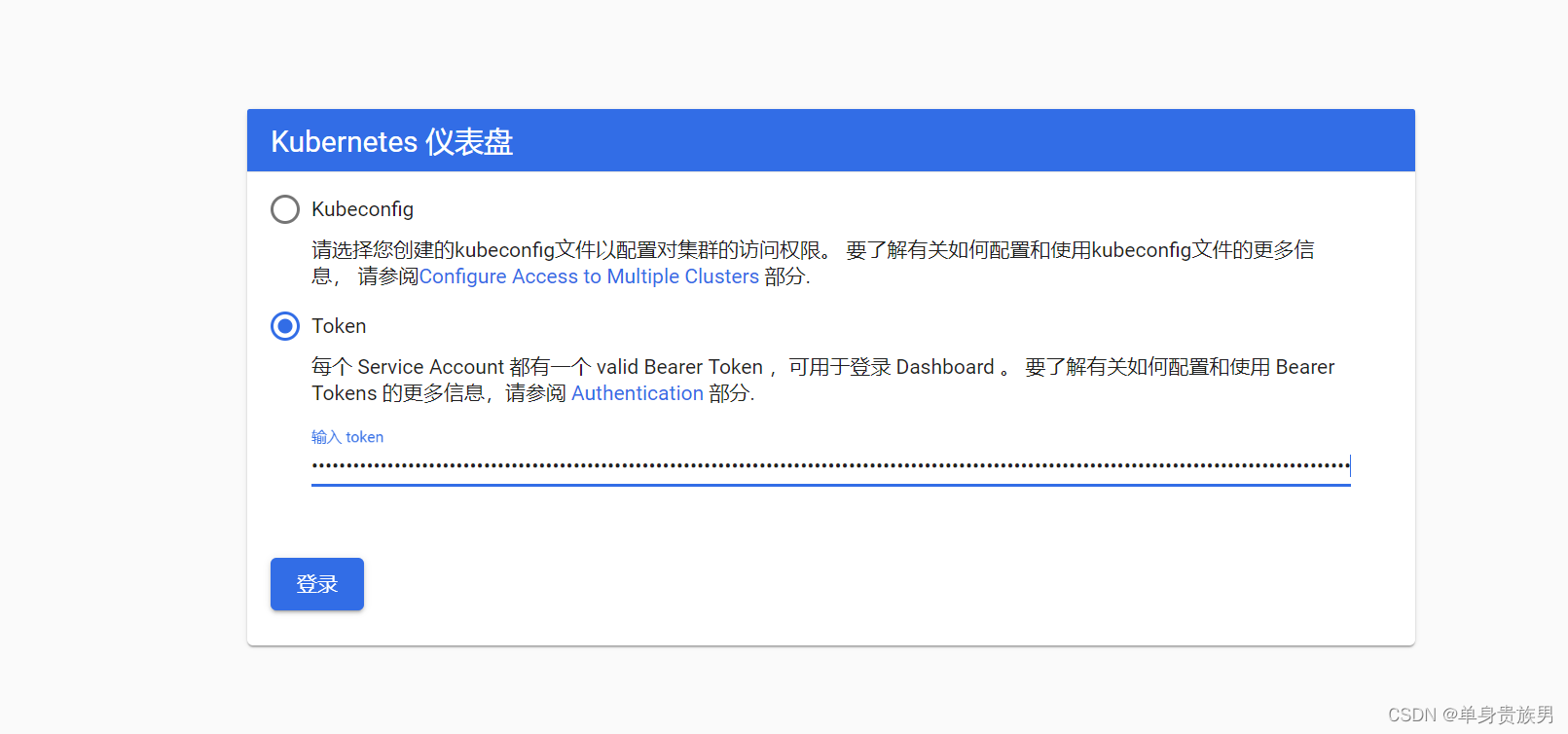Open Configure Access to Multiple Clusters link
1568x734 pixels.
[589, 276]
